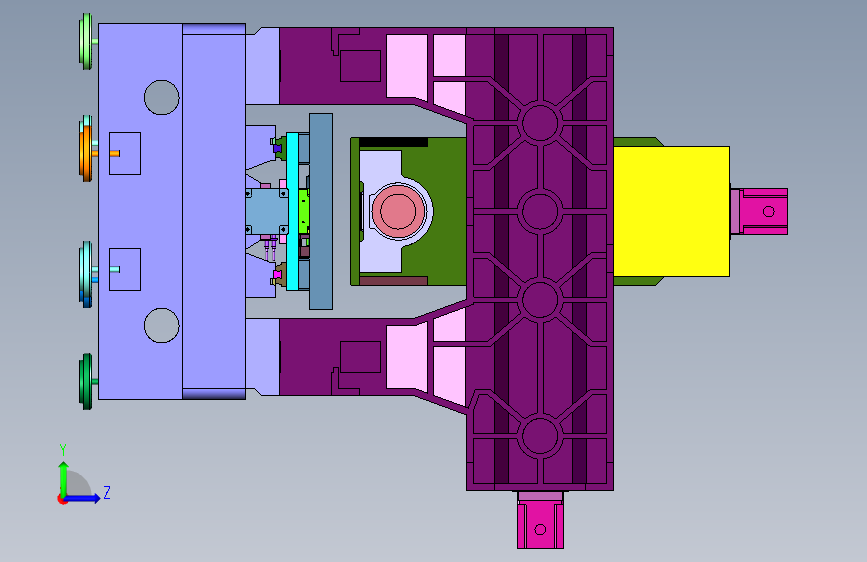
Task: Click the bright green small block near cyan plate
Action: pos(304,211)
